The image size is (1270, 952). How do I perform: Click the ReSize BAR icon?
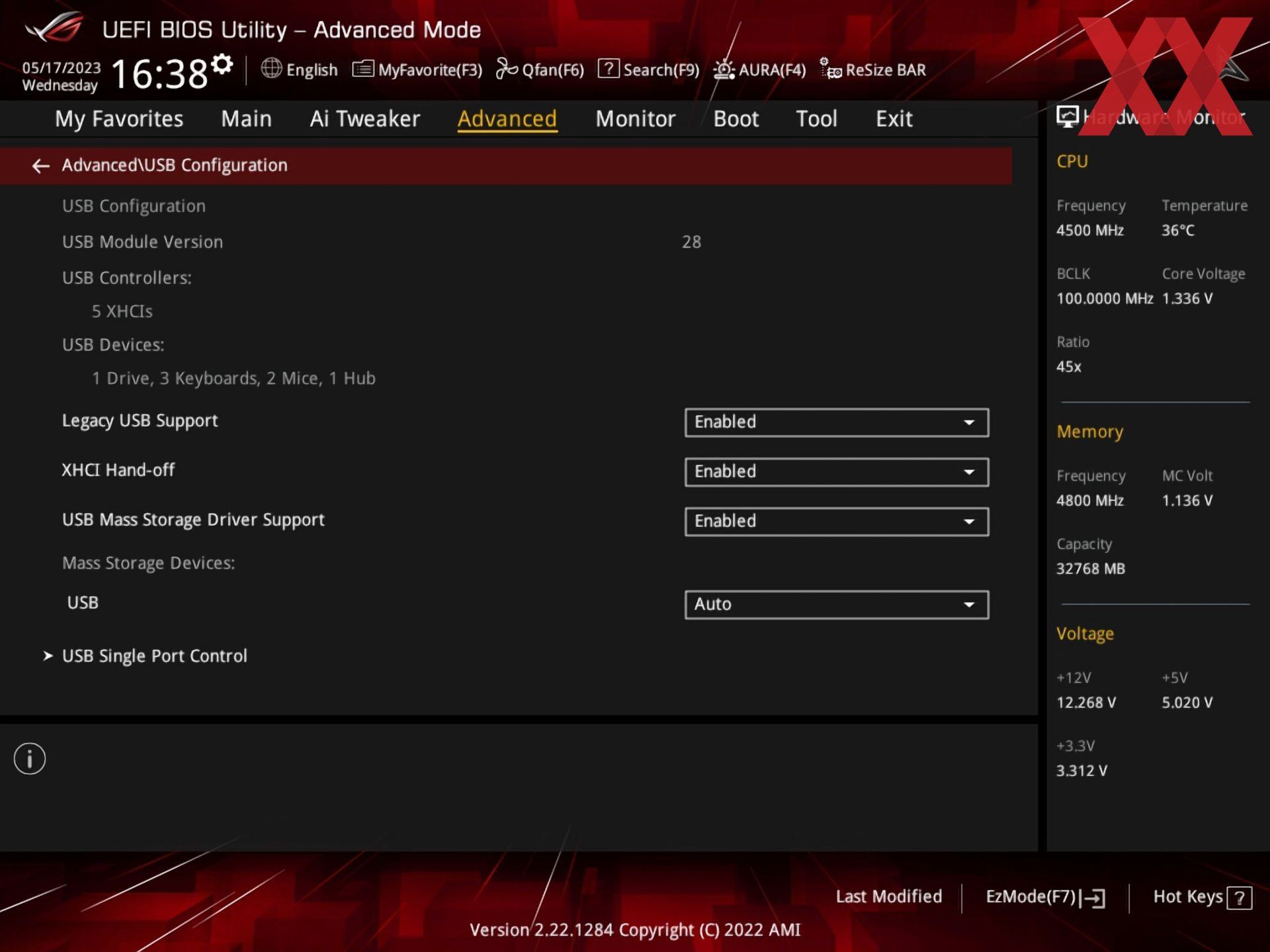click(831, 69)
